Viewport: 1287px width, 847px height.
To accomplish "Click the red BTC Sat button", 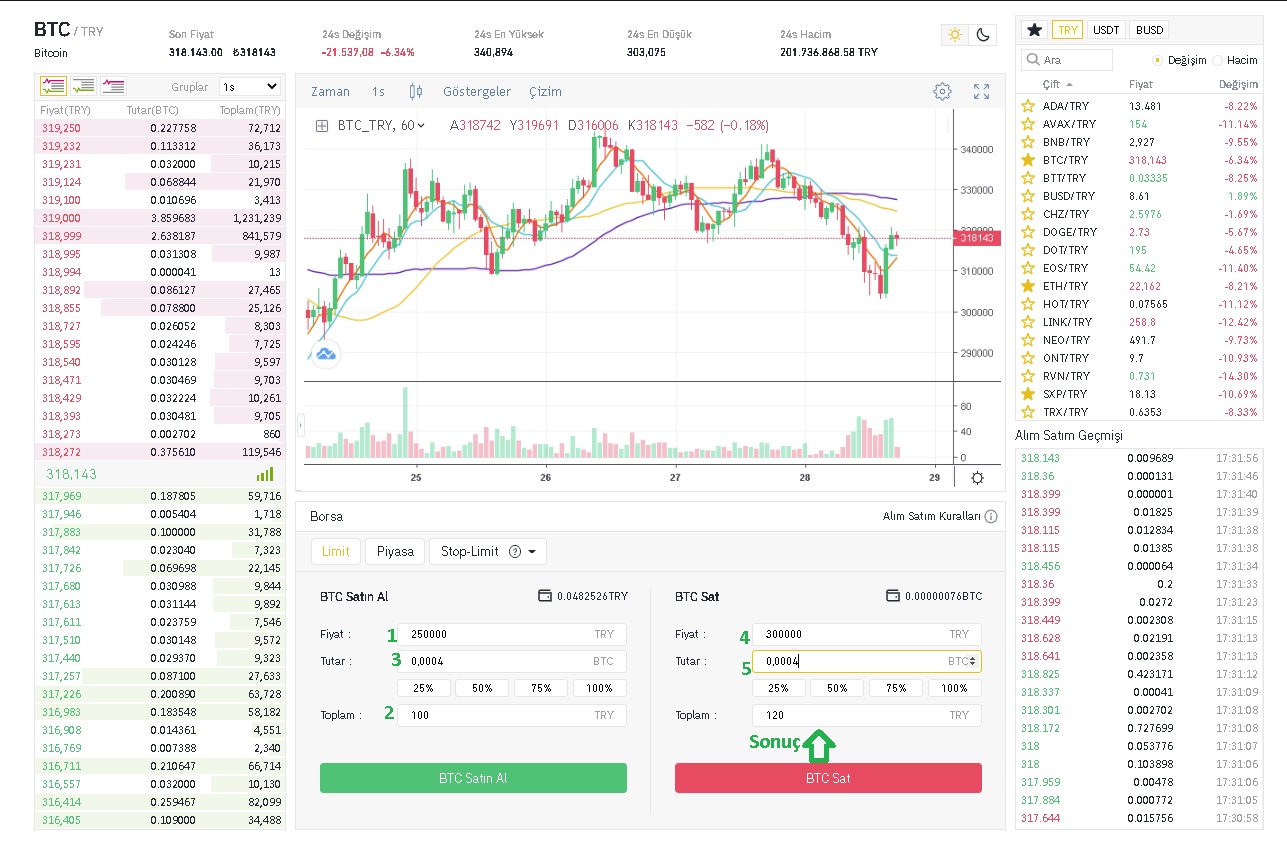I will [x=828, y=778].
